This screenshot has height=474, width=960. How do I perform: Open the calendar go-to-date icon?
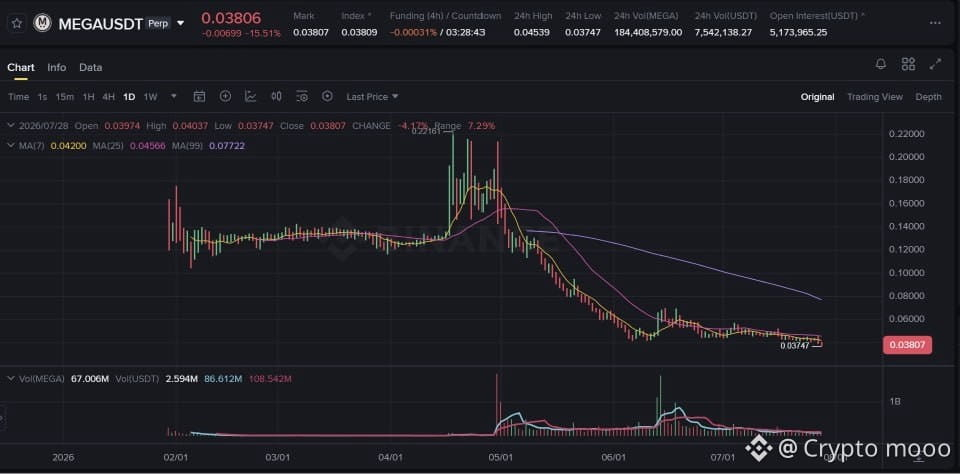pyautogui.click(x=199, y=96)
